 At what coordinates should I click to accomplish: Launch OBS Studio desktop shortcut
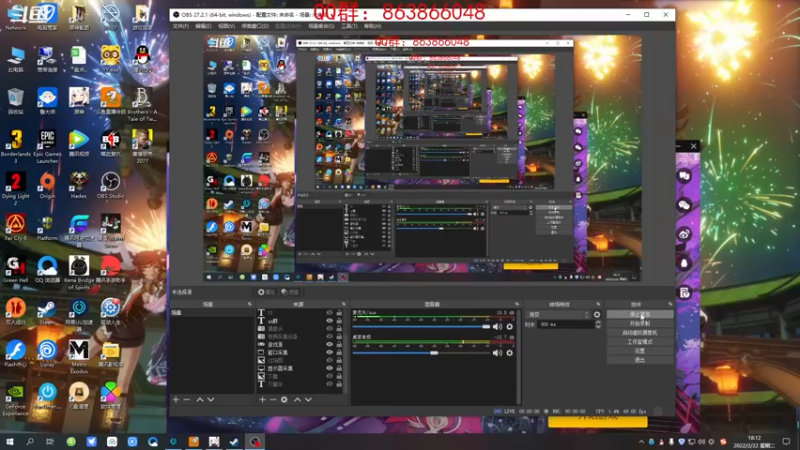[110, 185]
